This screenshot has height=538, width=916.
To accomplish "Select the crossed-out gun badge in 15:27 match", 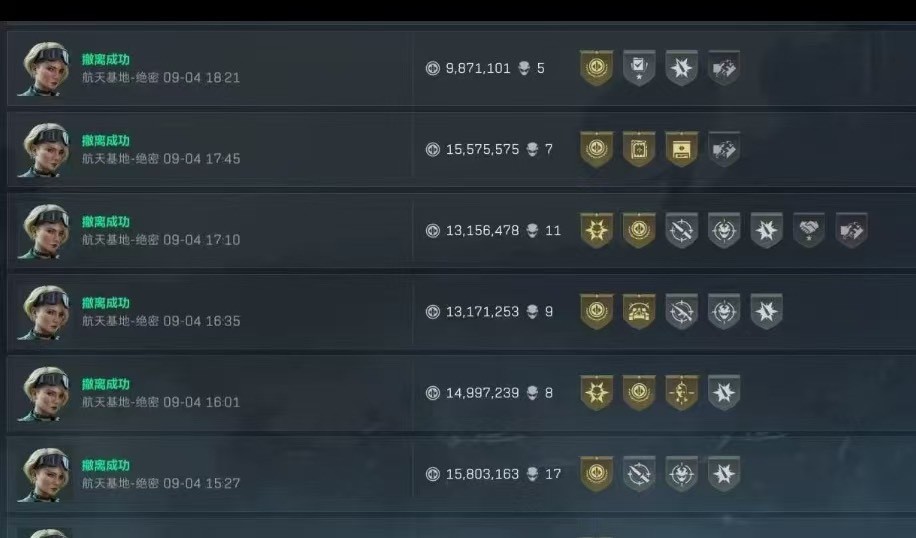I will [639, 474].
